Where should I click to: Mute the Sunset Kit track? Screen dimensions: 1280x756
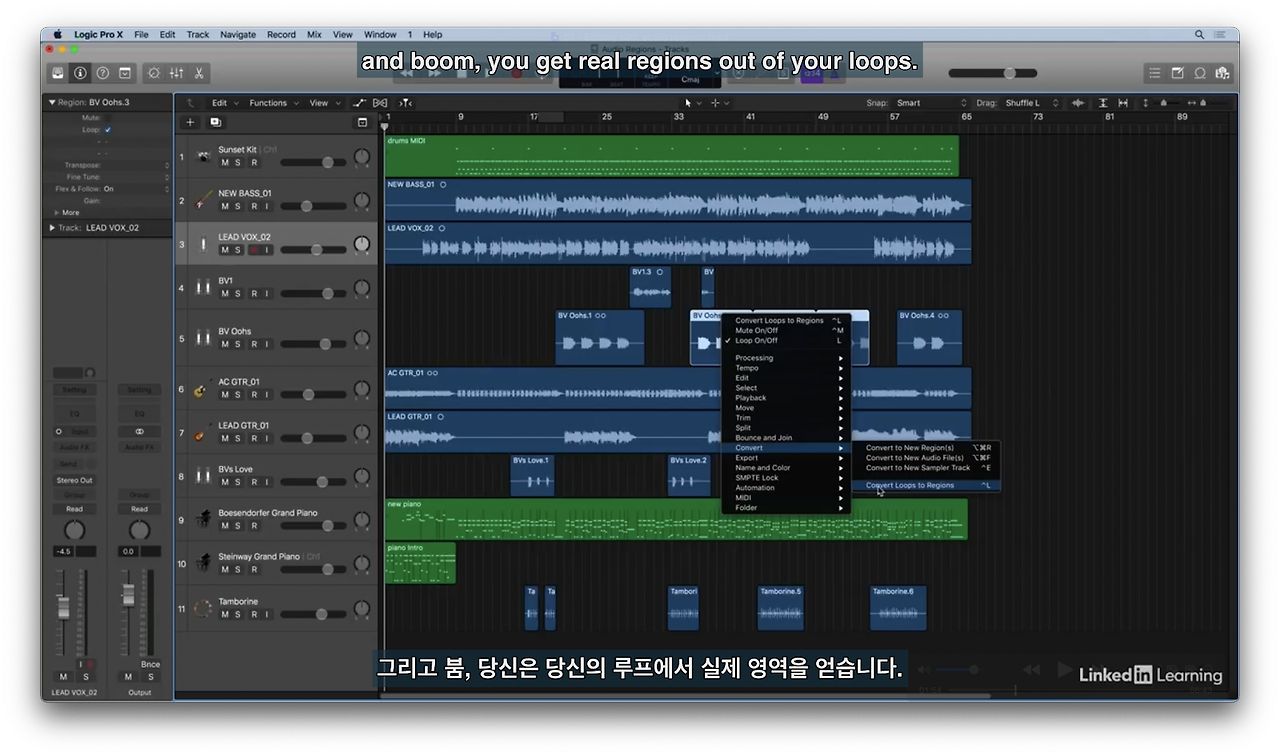(225, 162)
